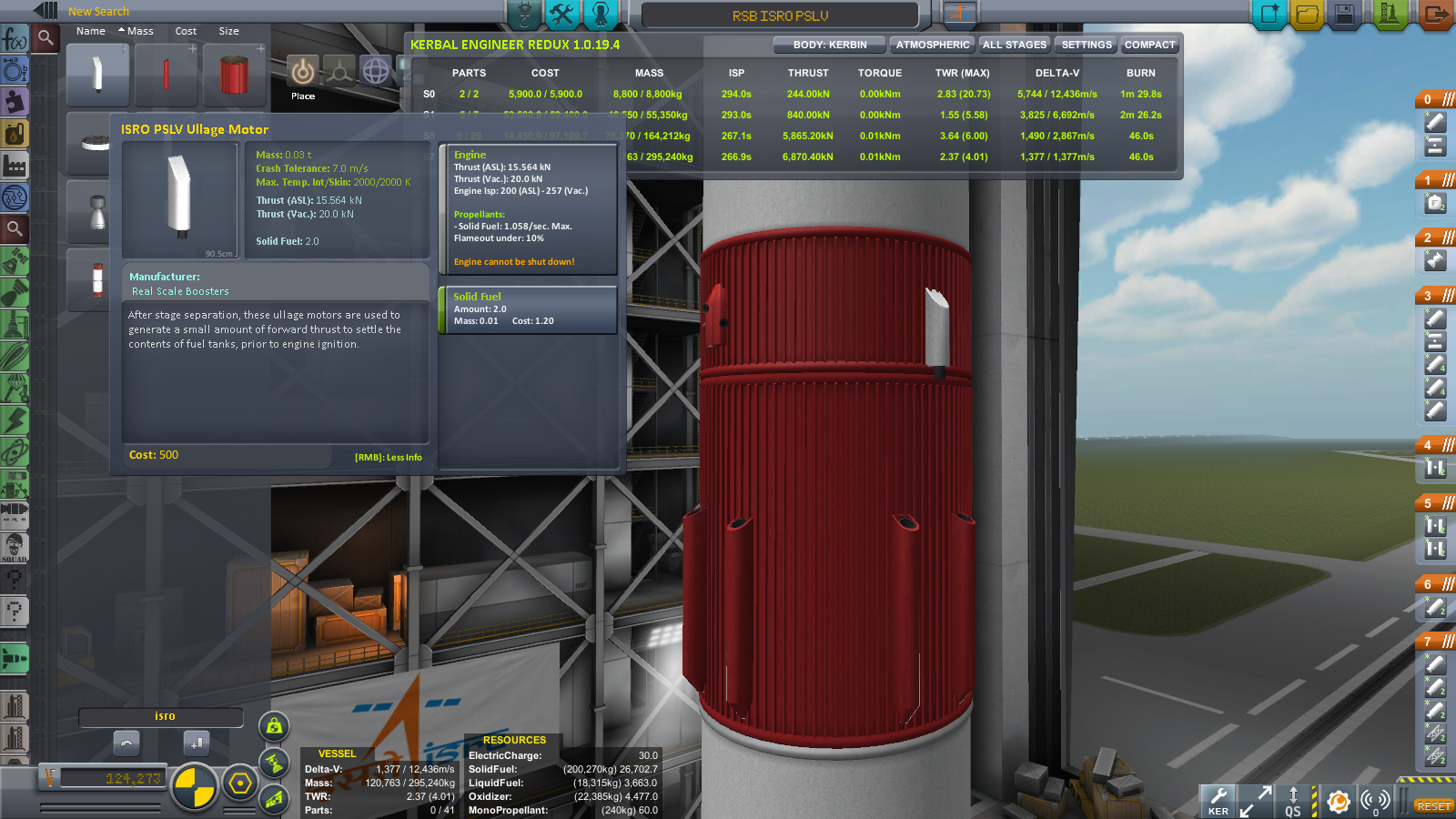Image resolution: width=1456 pixels, height=819 pixels.
Task: Select the Rotate globe gizmo tool
Action: tap(376, 71)
